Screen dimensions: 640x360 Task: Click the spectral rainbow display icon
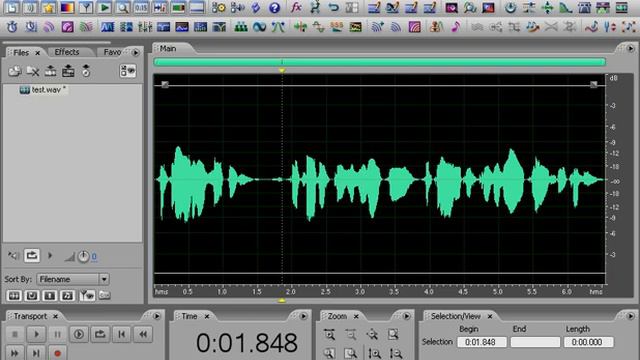67,7
